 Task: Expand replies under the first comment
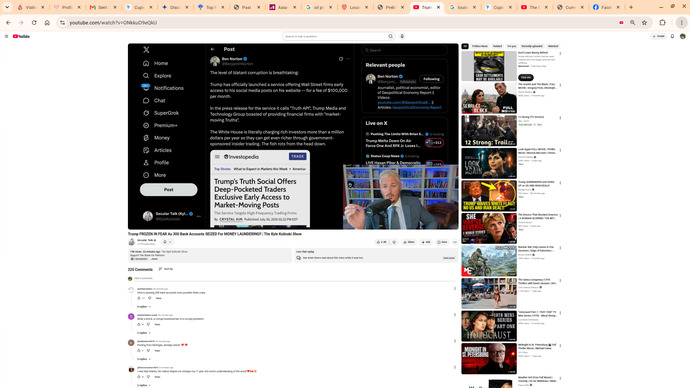coord(143,307)
